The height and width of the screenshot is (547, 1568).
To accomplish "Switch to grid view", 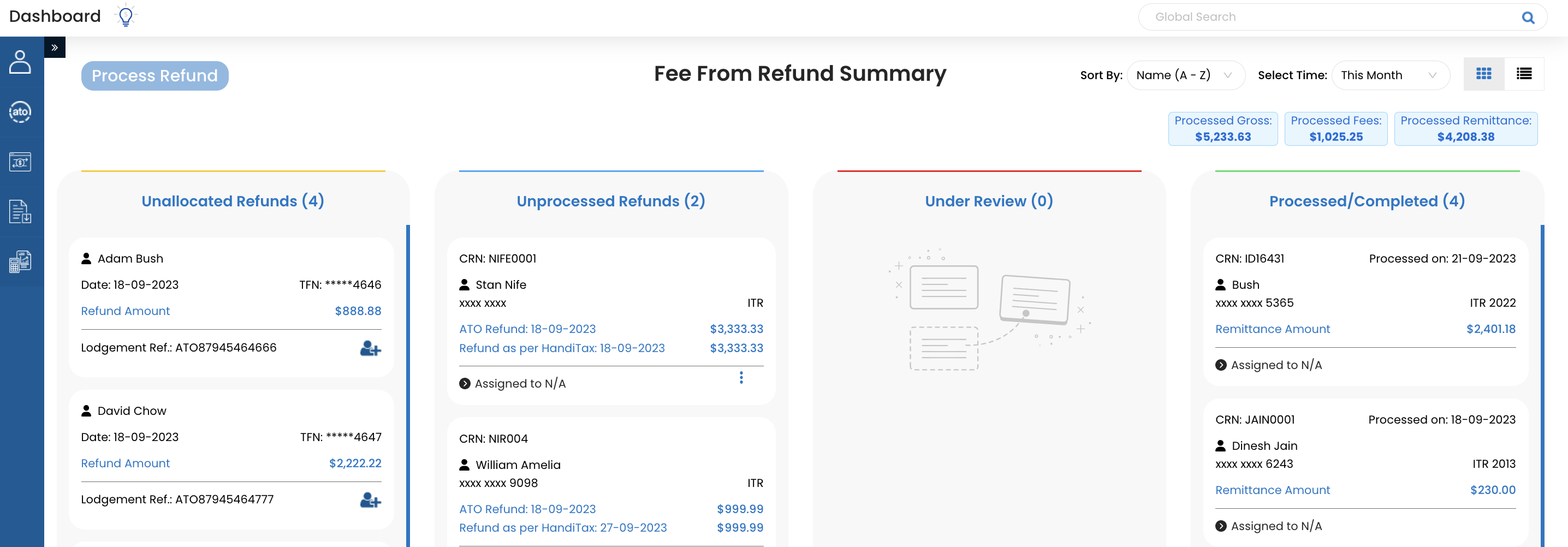I will (1483, 74).
